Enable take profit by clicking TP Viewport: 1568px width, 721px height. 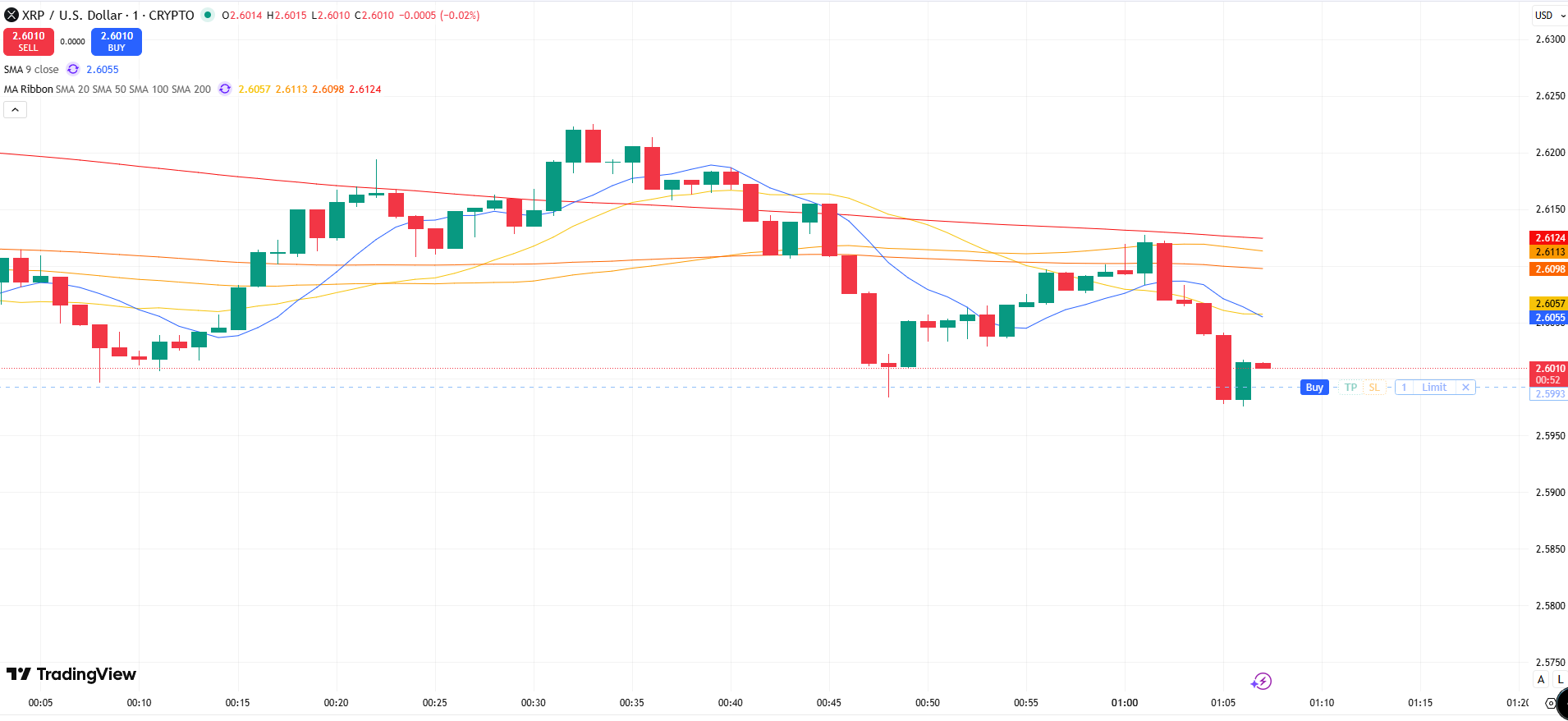point(1350,387)
